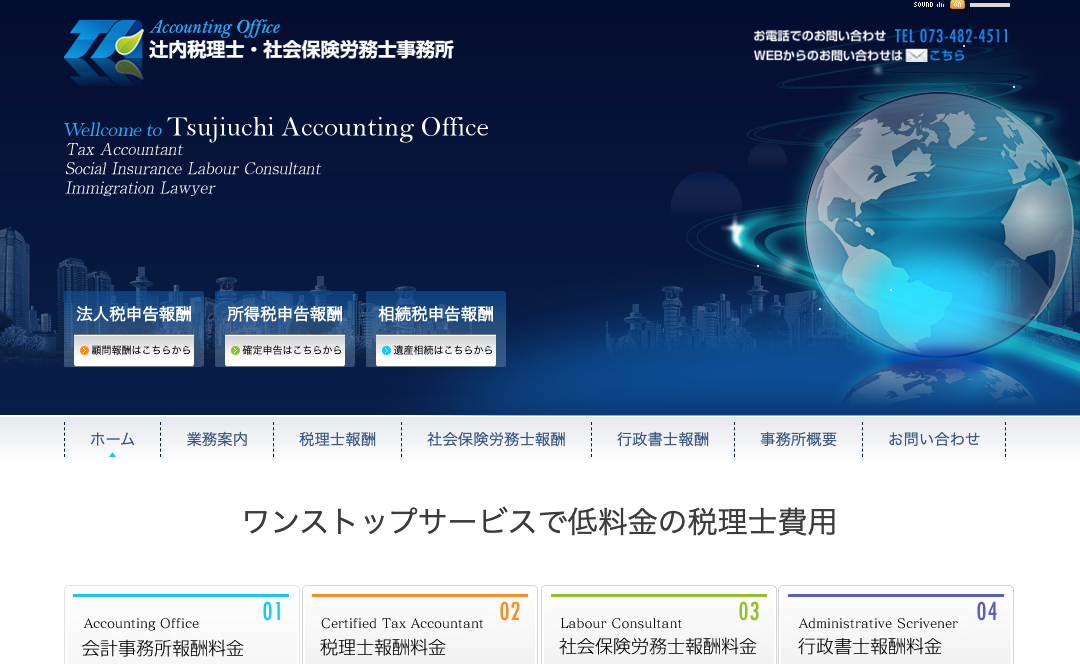This screenshot has height=664, width=1080.
Task: Toggle the SOUND on button off
Action: click(x=957, y=5)
